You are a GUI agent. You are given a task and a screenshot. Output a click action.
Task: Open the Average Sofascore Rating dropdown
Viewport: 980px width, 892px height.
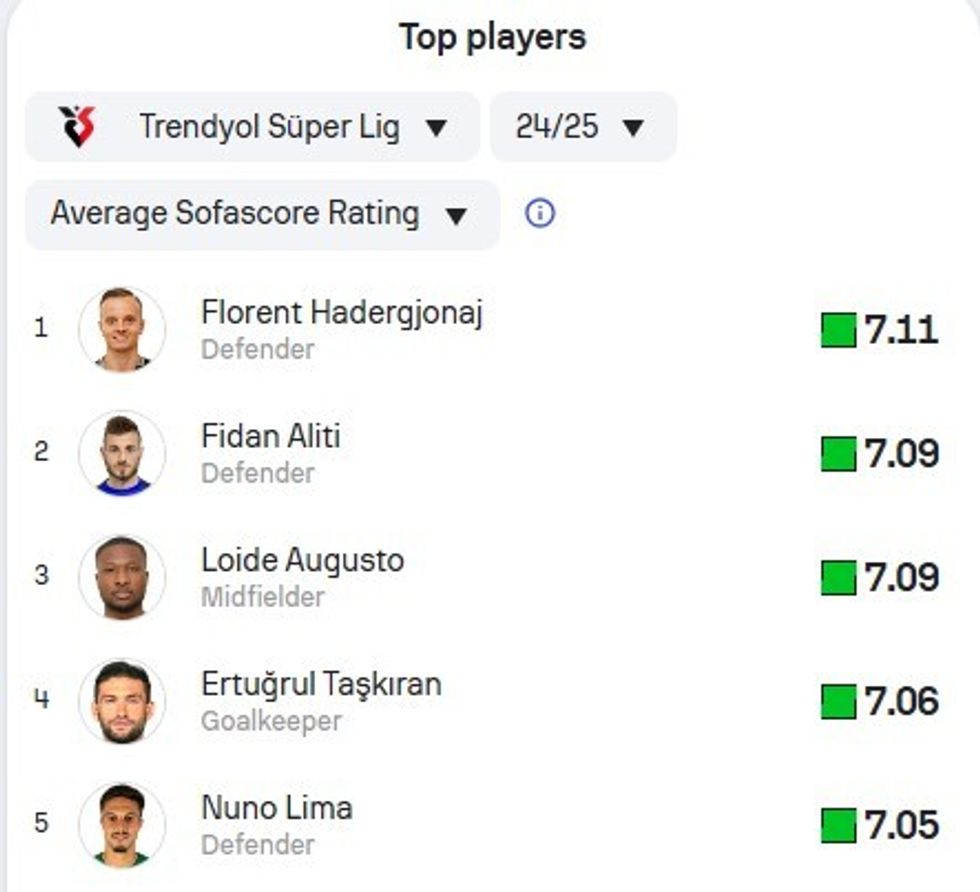pos(261,214)
